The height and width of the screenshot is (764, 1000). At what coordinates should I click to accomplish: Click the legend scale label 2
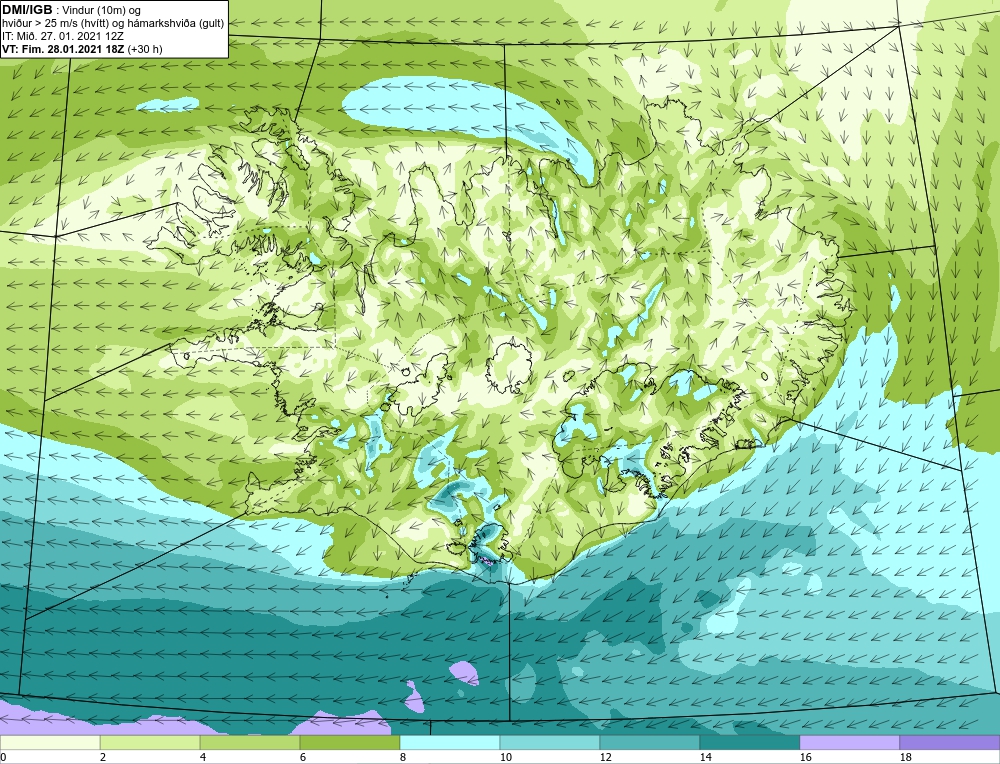coord(103,757)
